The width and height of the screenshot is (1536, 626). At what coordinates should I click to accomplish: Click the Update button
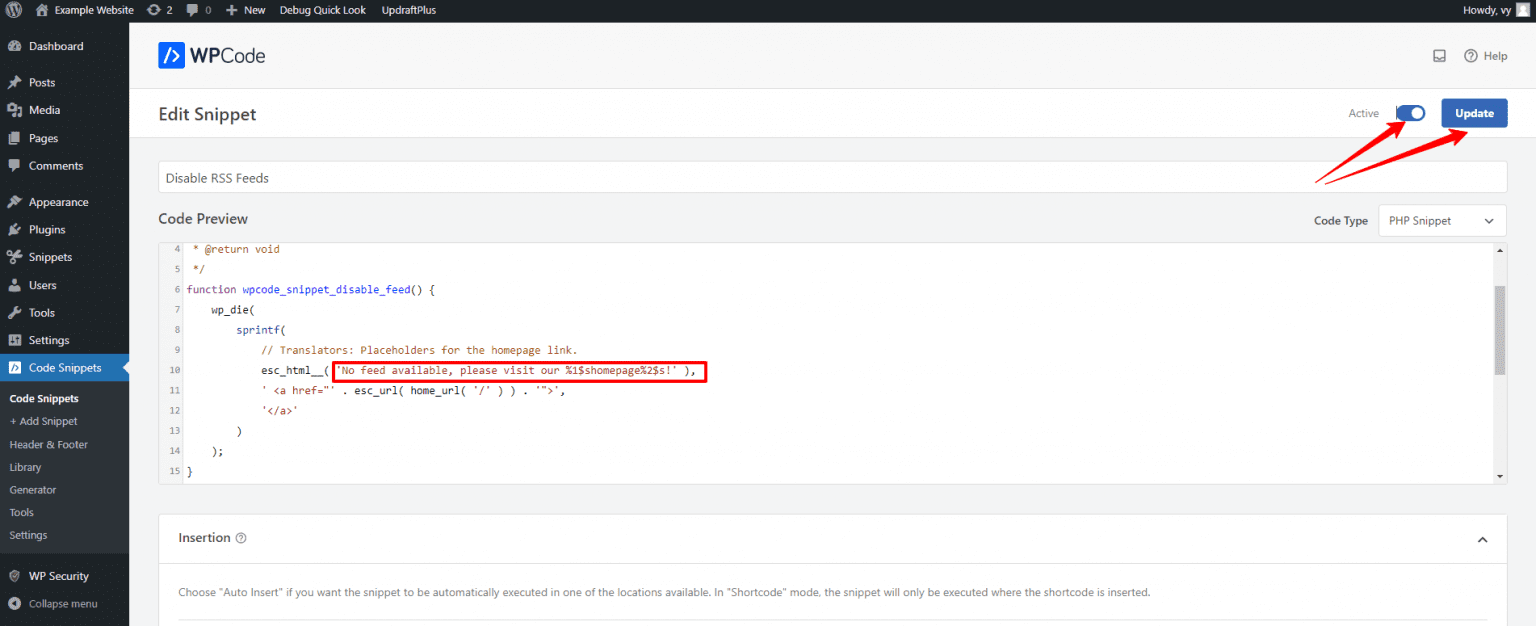[1473, 113]
